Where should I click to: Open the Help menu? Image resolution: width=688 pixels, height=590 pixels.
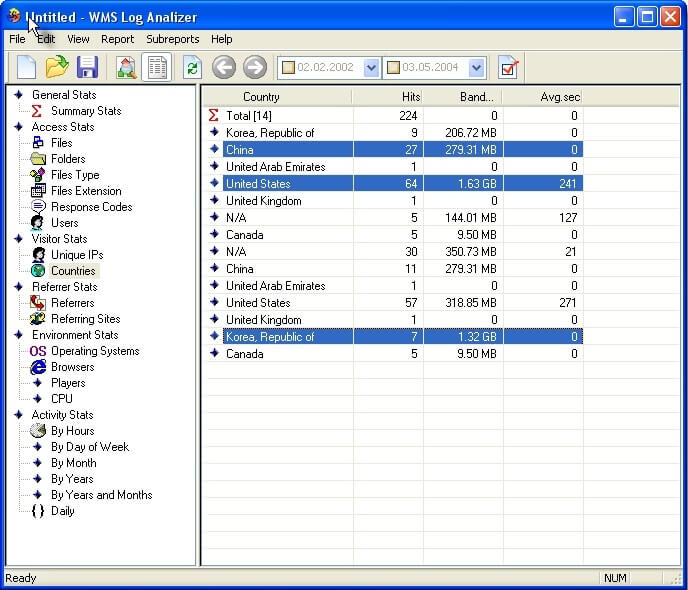tap(222, 39)
